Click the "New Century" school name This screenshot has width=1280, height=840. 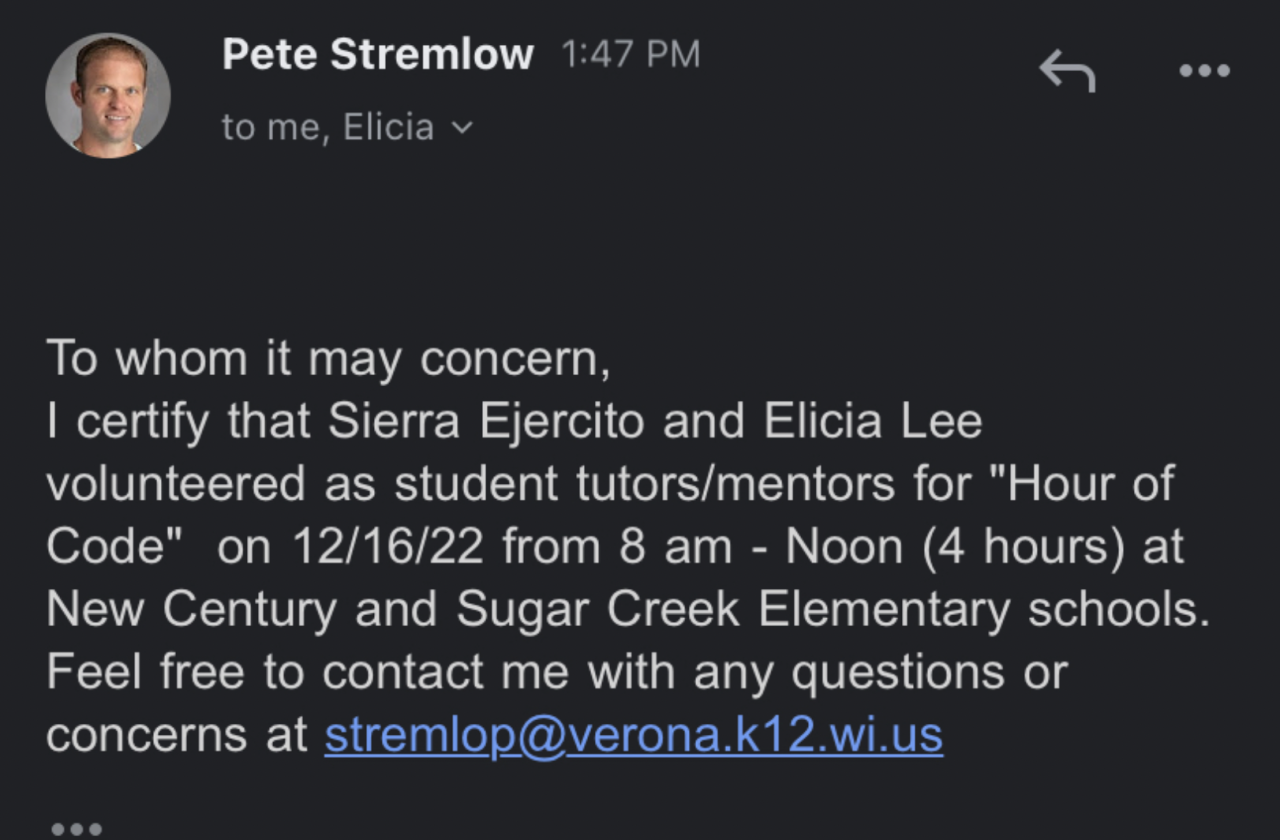[x=191, y=610]
